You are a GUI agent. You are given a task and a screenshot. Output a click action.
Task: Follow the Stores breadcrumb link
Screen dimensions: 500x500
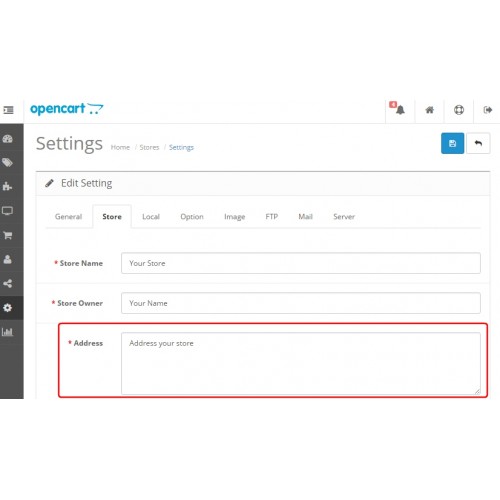149,147
